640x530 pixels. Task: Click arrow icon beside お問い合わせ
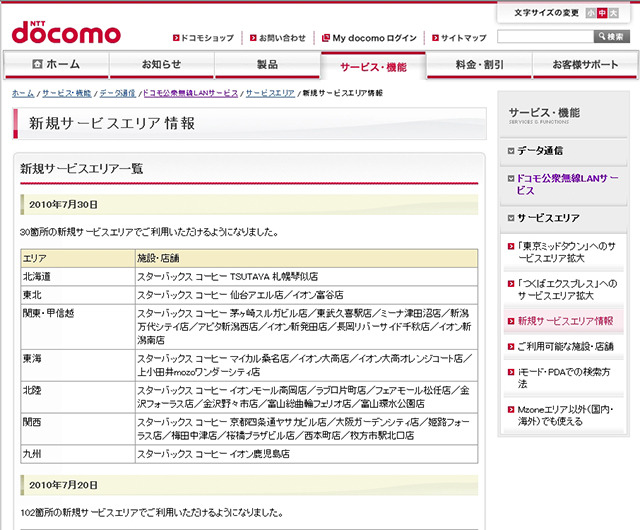pyautogui.click(x=253, y=38)
